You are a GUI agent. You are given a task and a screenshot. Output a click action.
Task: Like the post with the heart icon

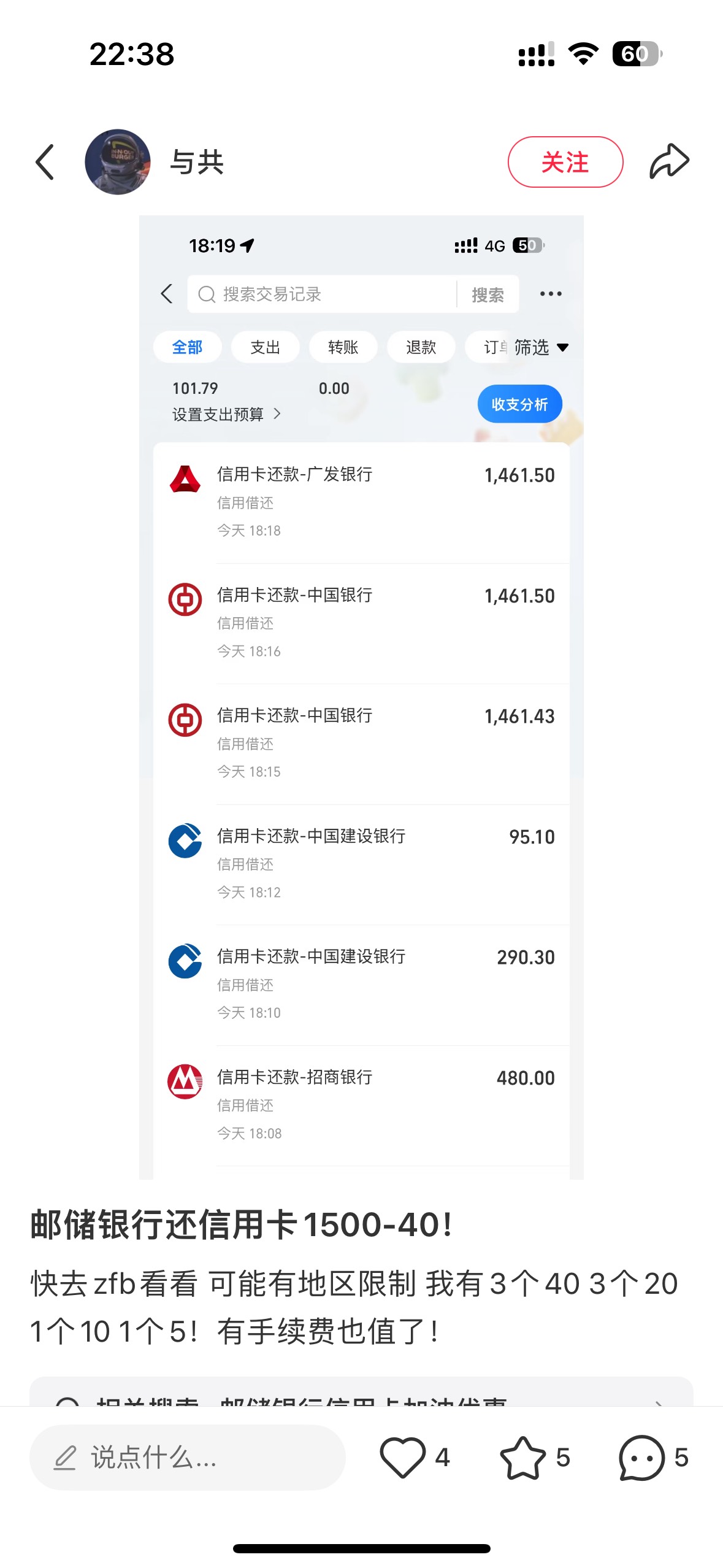click(x=402, y=1458)
